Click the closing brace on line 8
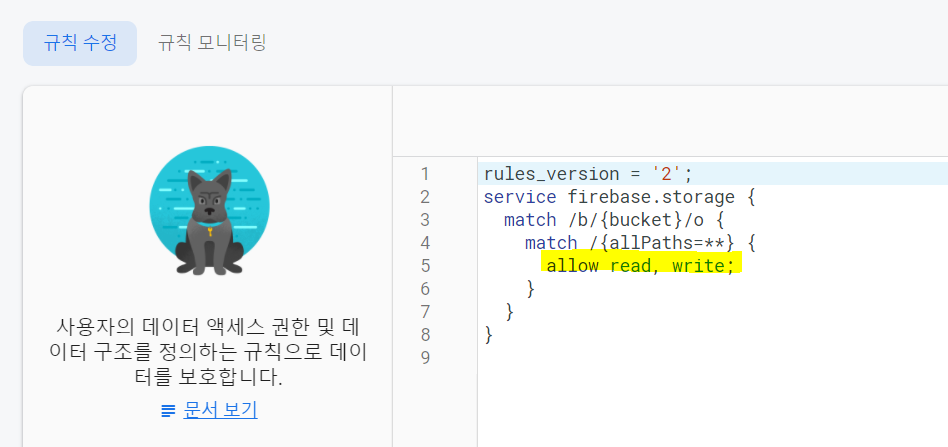 pyautogui.click(x=489, y=335)
